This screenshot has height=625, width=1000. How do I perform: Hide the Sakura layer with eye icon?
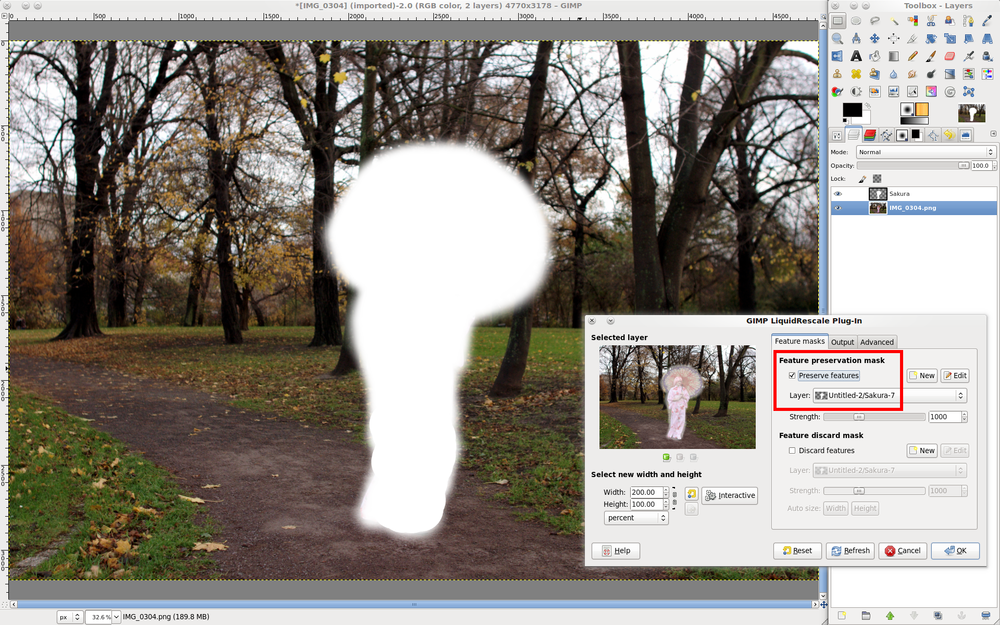pos(838,194)
